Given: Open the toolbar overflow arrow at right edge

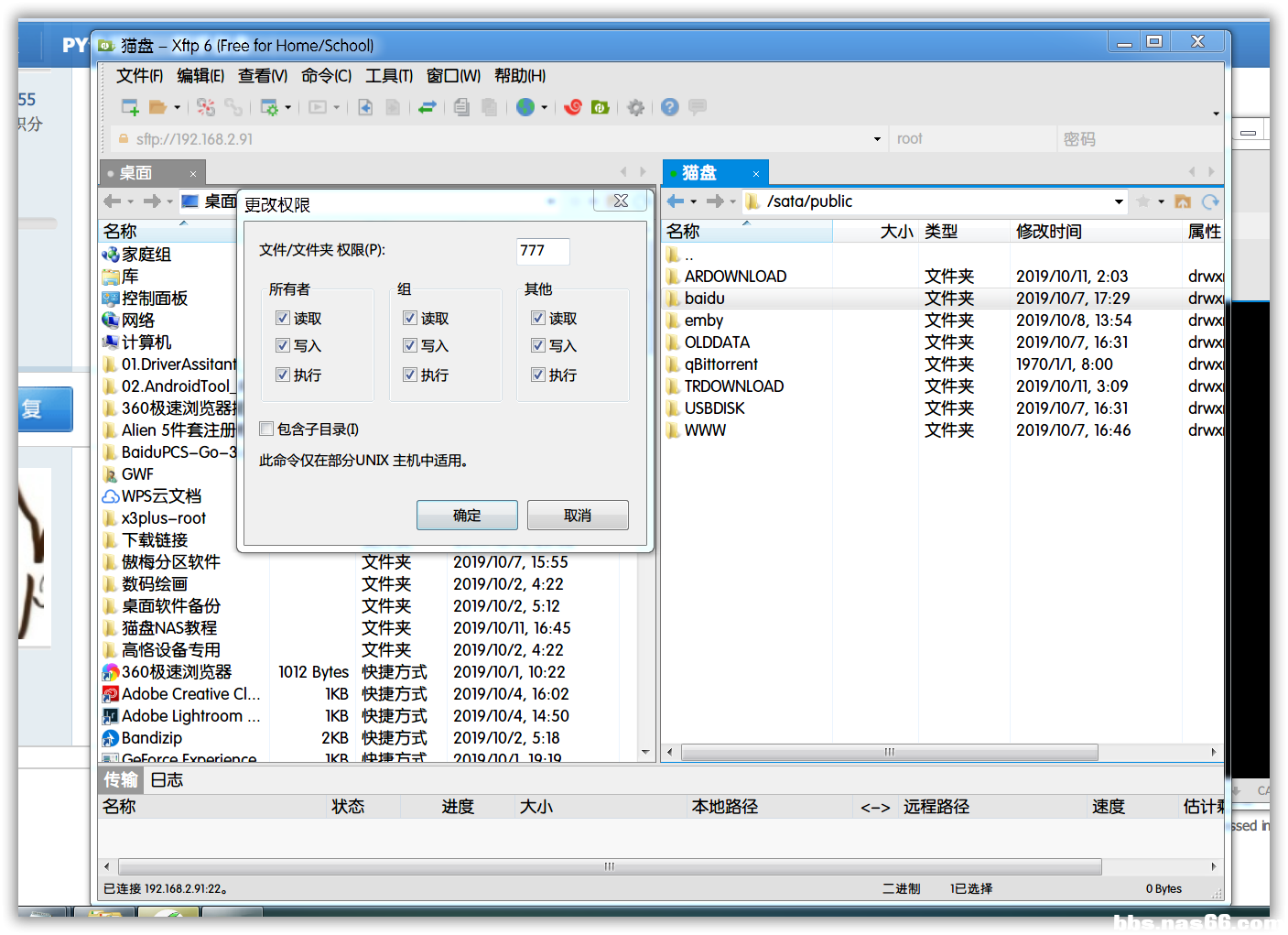Looking at the screenshot, I should [x=1216, y=114].
